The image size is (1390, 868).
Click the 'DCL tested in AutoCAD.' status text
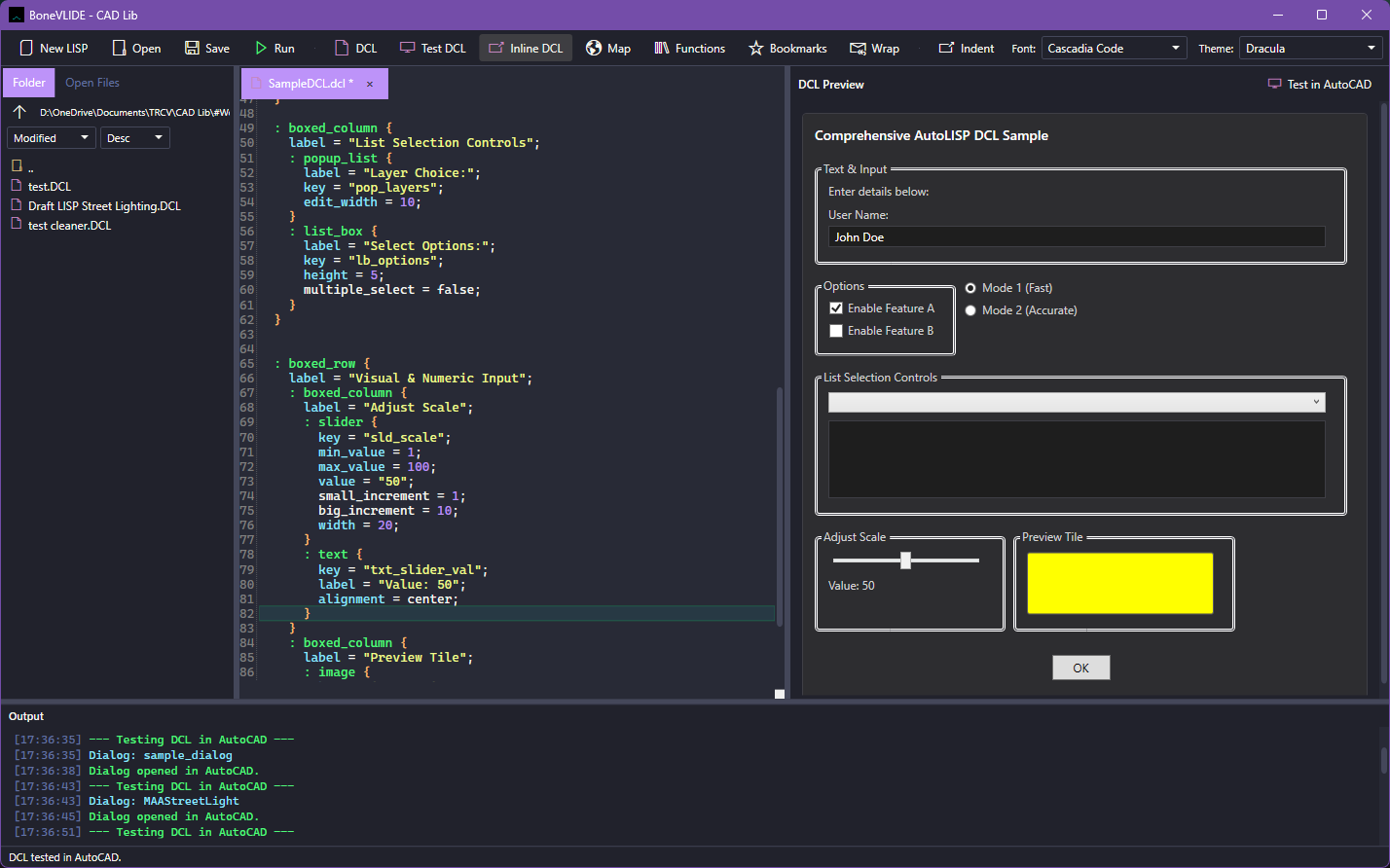pyautogui.click(x=65, y=857)
